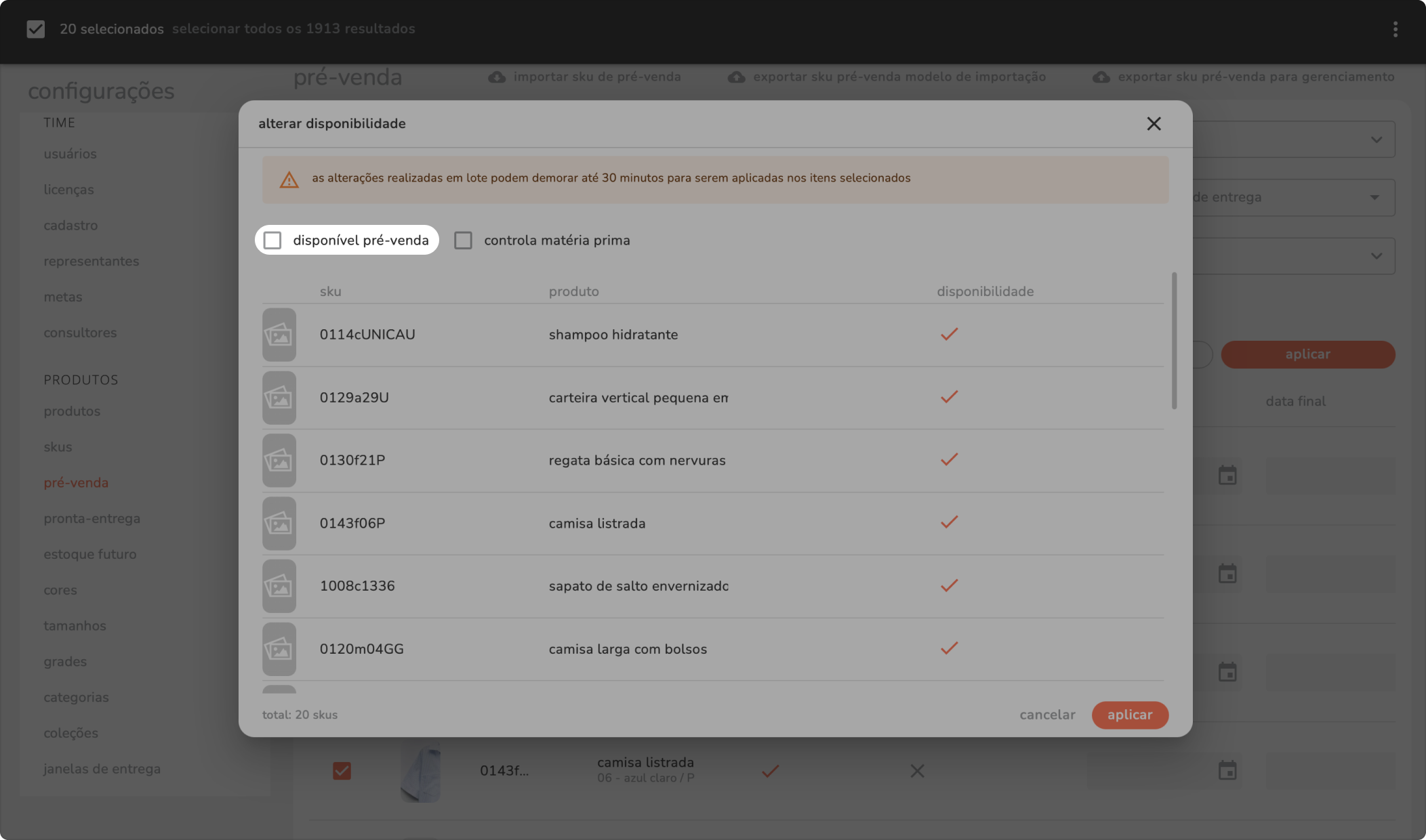
Task: Expand the first chevron dropdown at top right
Action: click(1376, 140)
